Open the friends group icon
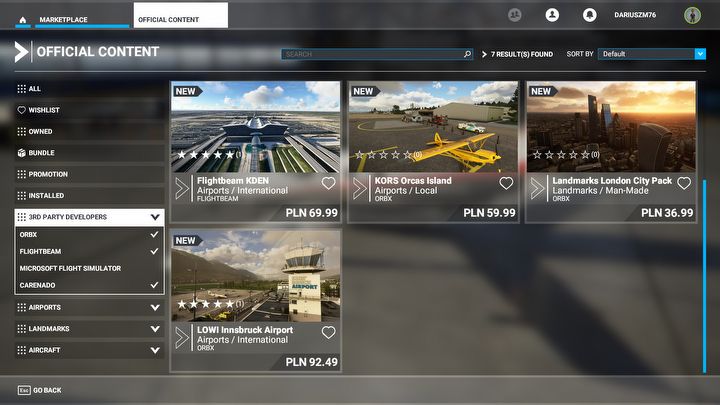 (x=515, y=15)
